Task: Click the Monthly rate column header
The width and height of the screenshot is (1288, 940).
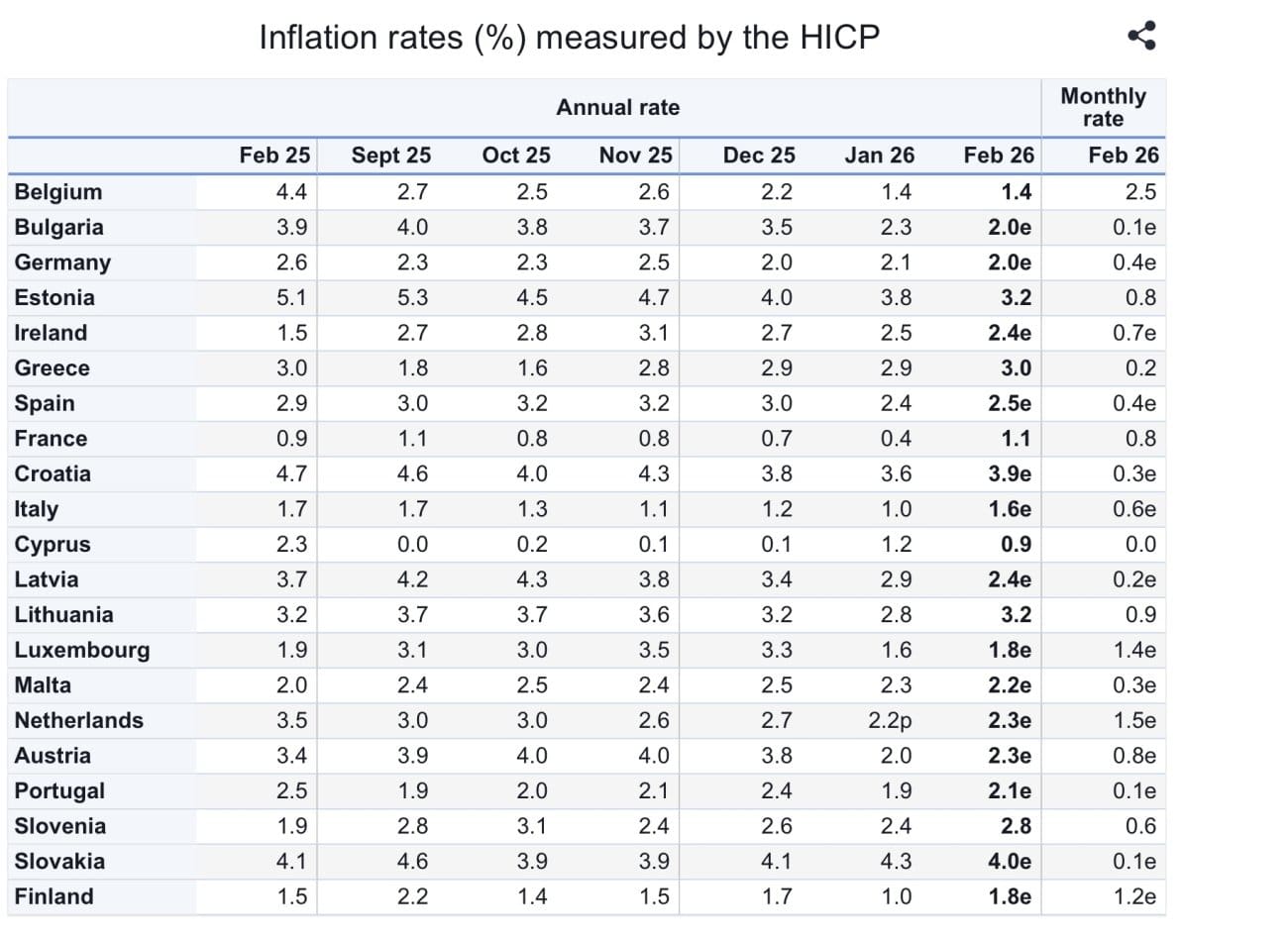Action: pyautogui.click(x=1103, y=107)
